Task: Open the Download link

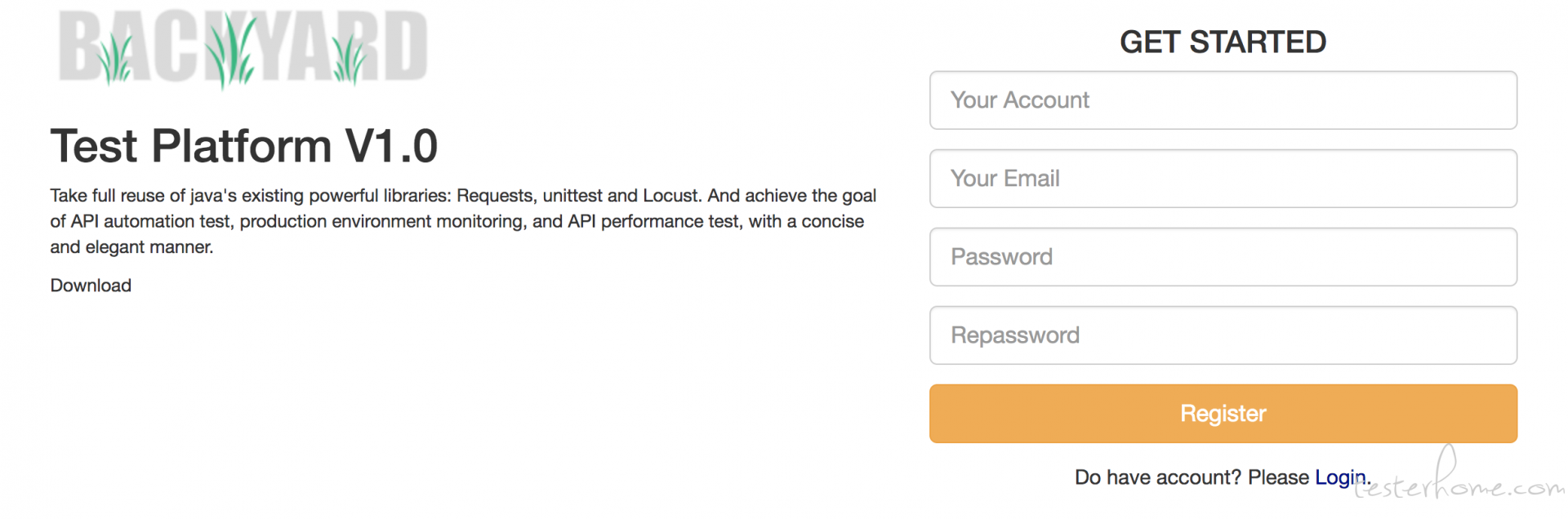Action: (91, 286)
